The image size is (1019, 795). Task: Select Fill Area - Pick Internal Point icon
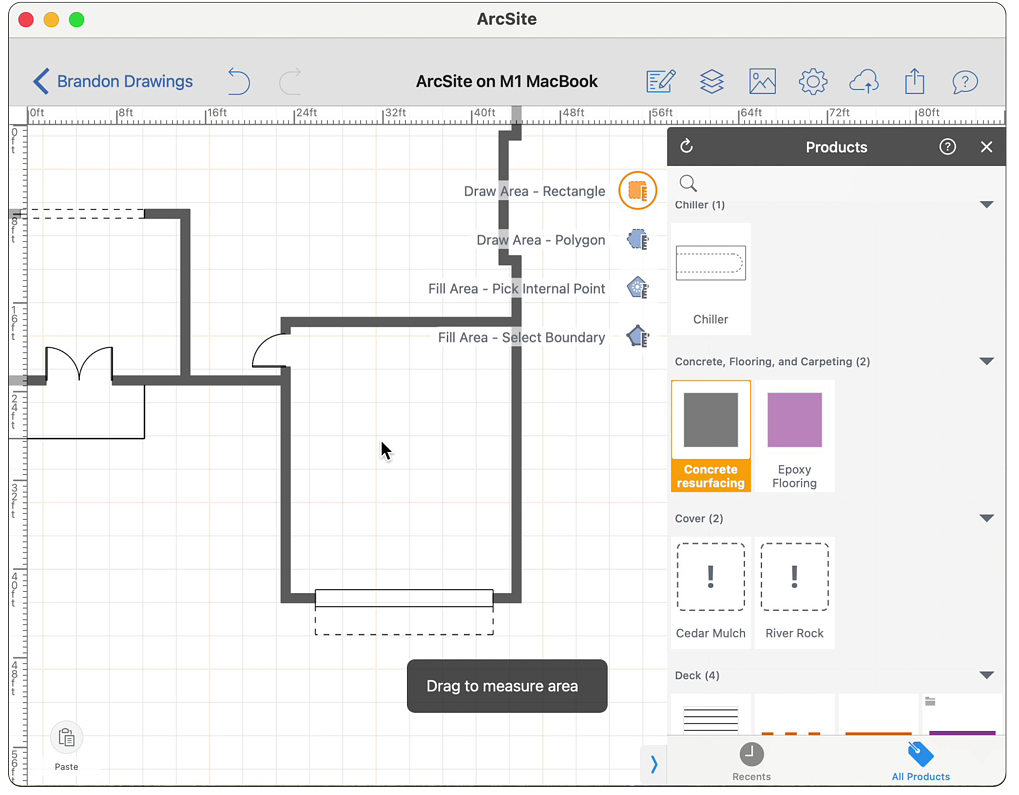[x=638, y=288]
